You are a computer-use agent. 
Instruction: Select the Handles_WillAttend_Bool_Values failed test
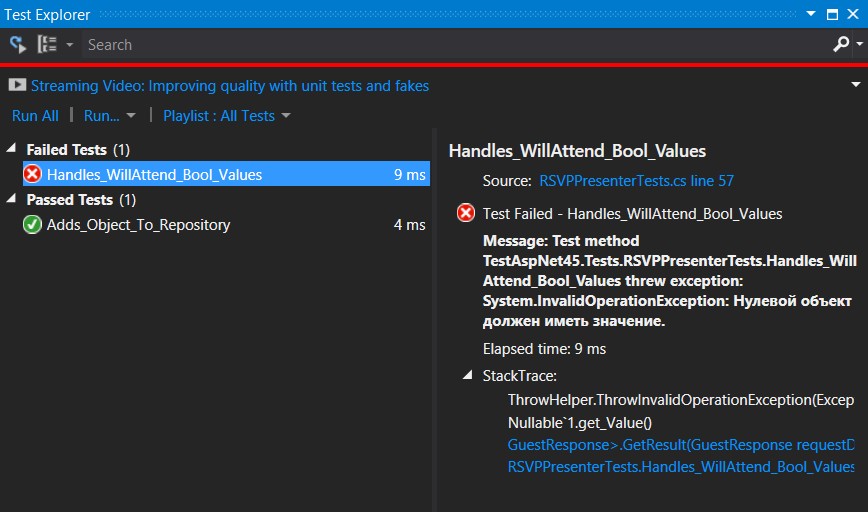tap(226, 174)
